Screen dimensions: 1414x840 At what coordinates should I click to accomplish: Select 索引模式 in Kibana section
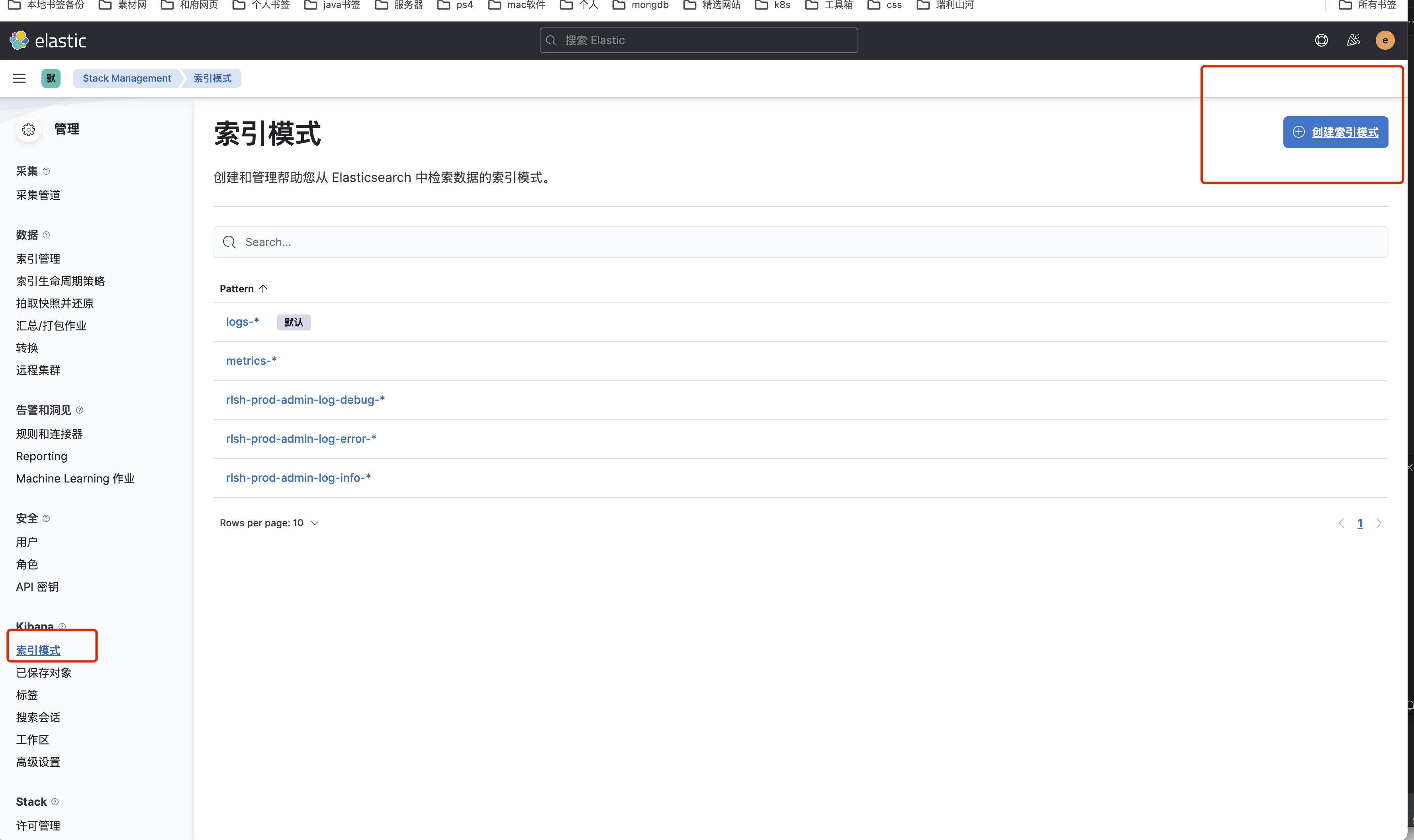(38, 651)
